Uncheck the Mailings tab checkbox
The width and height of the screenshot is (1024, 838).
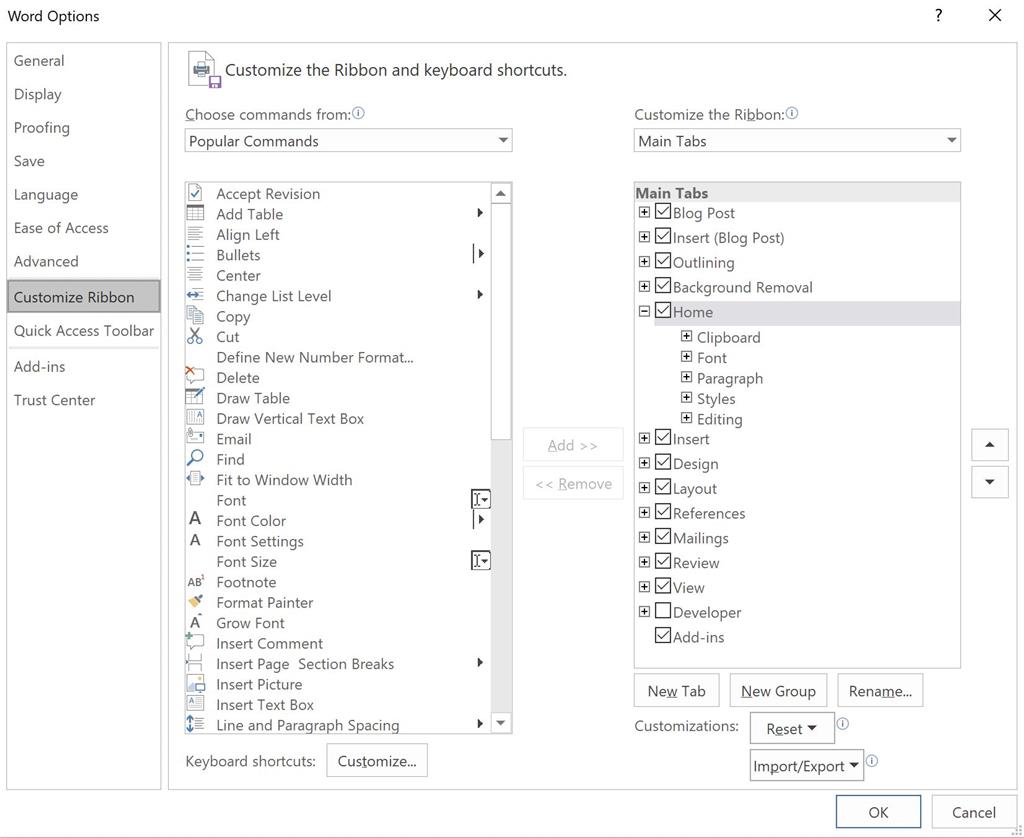coord(663,536)
